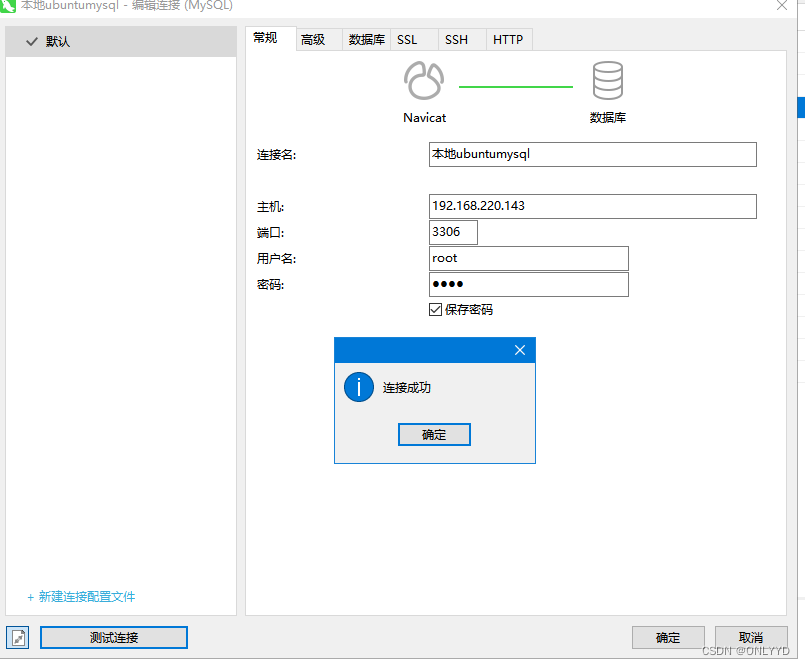Toggle the 保存密码 checkbox
Screen dimensions: 805x665
tap(435, 310)
